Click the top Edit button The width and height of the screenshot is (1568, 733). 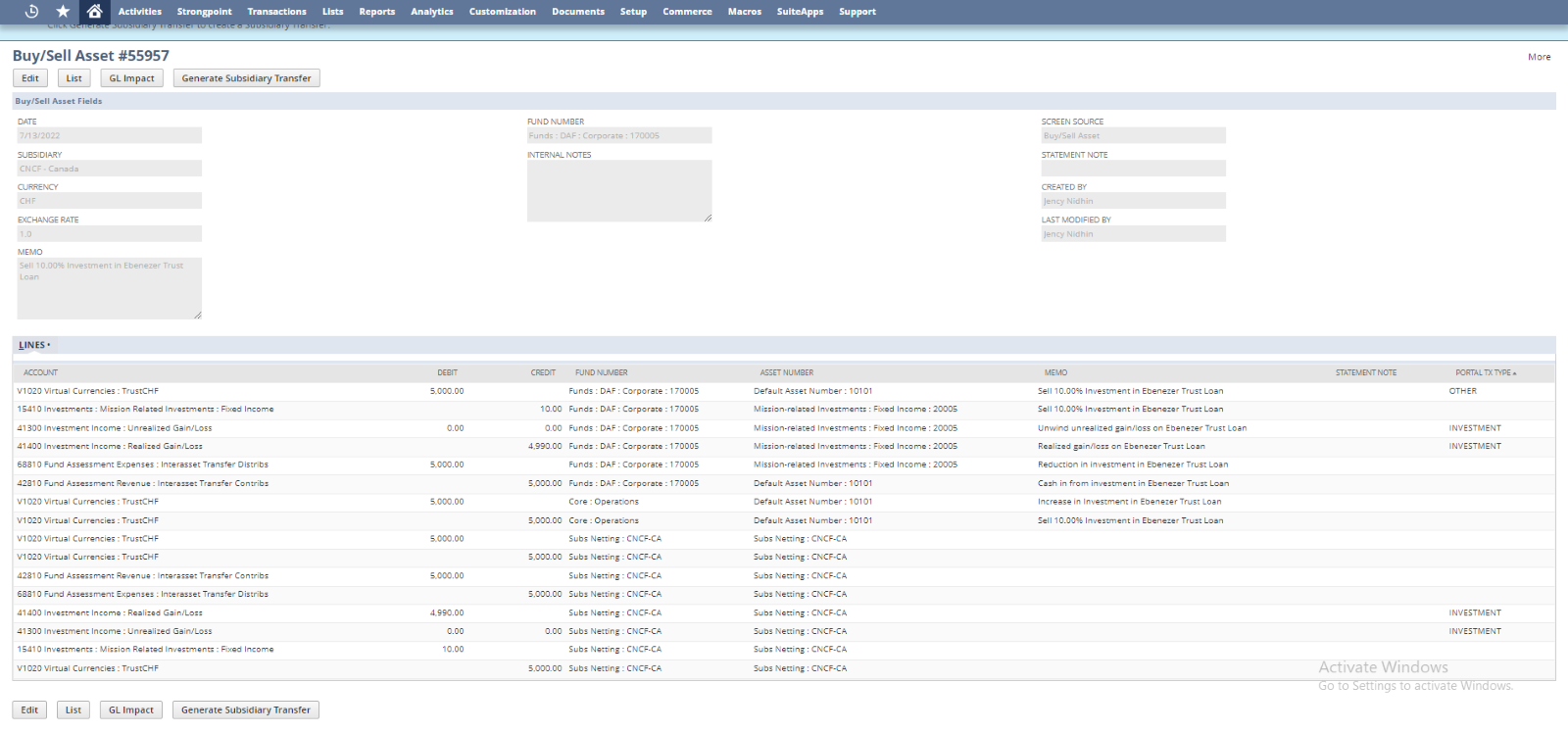tap(30, 78)
